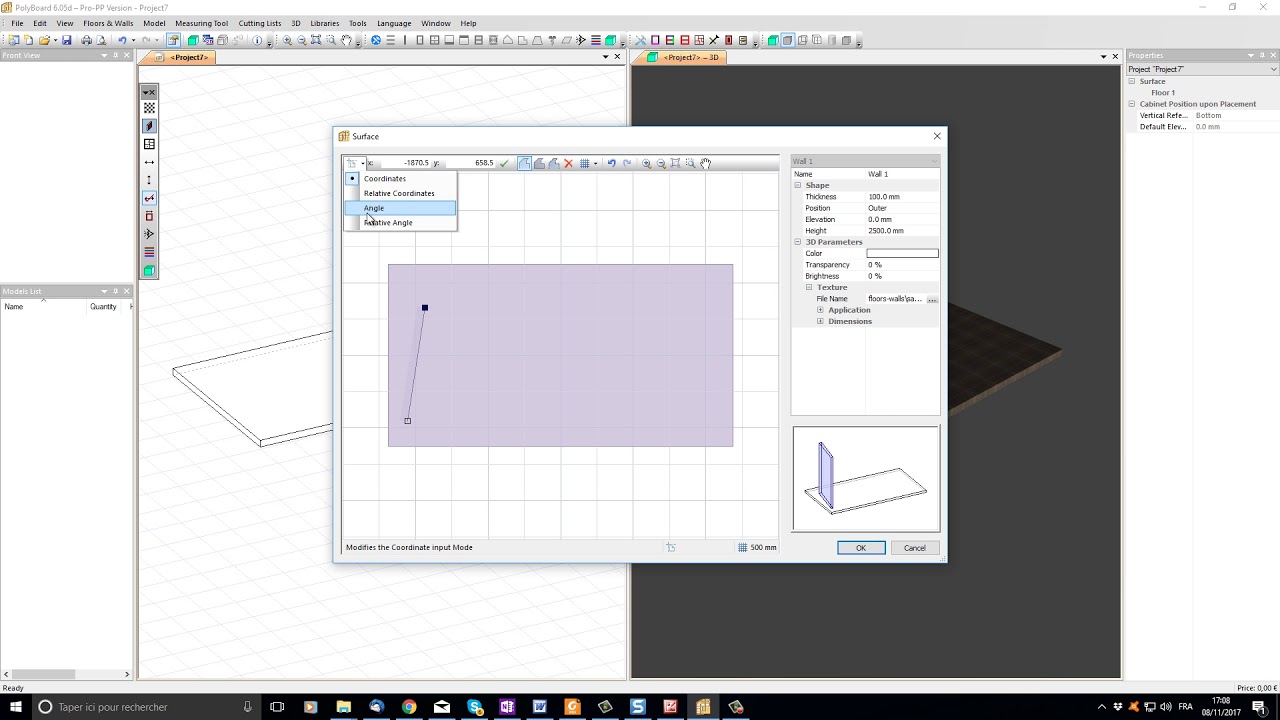The width and height of the screenshot is (1280, 720).
Task: Zoom out within the Surface dialog editor
Action: (x=661, y=163)
